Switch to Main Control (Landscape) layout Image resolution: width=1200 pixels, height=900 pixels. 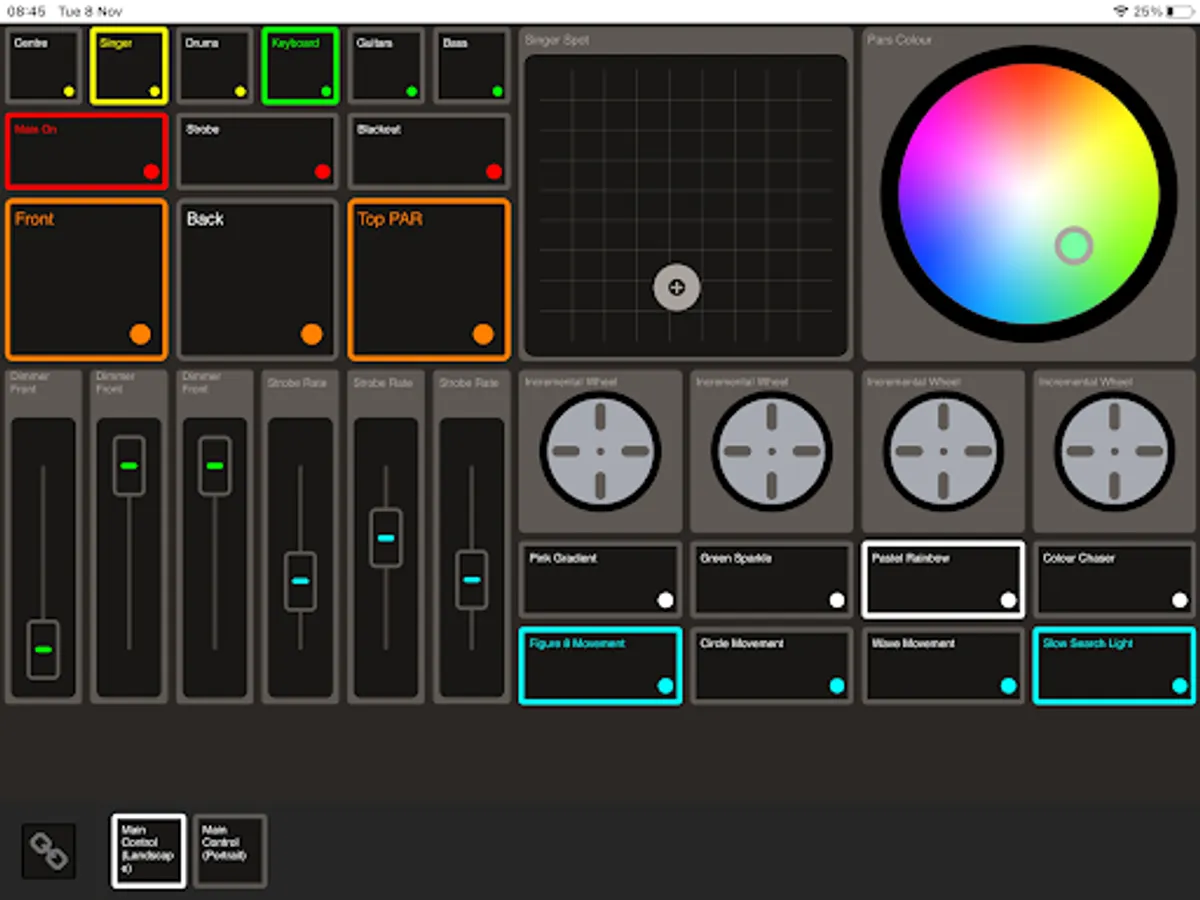[x=148, y=851]
